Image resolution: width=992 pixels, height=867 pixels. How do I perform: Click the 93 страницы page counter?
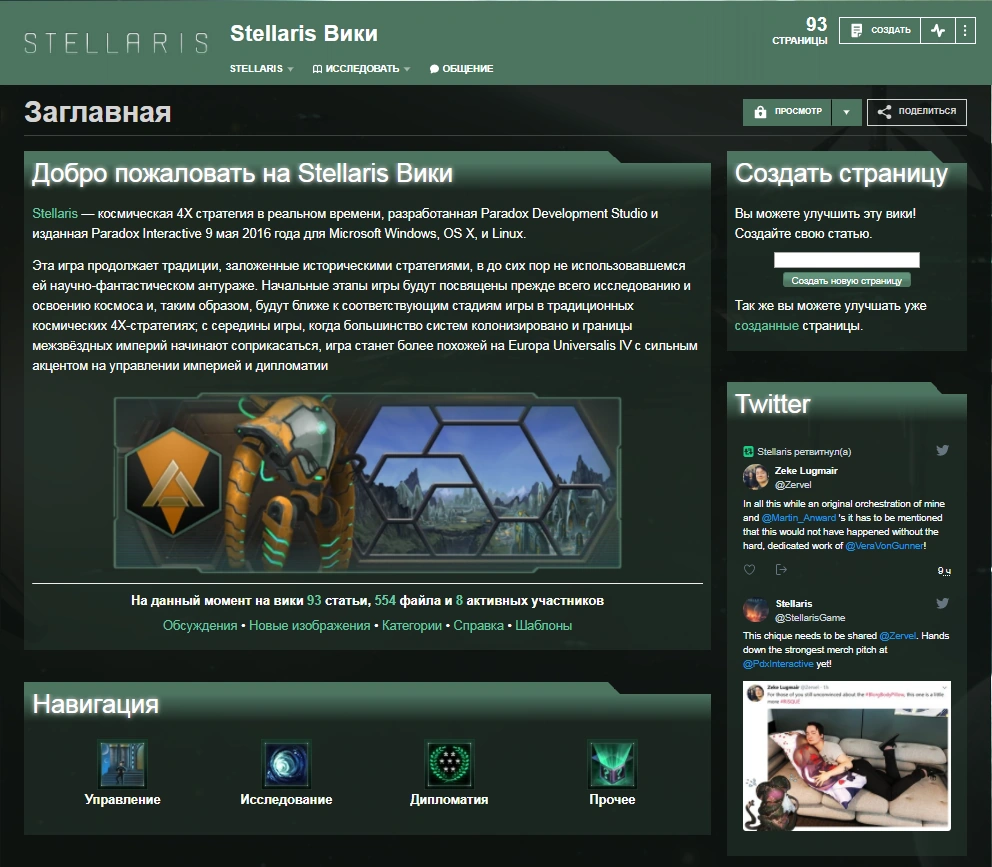point(800,31)
